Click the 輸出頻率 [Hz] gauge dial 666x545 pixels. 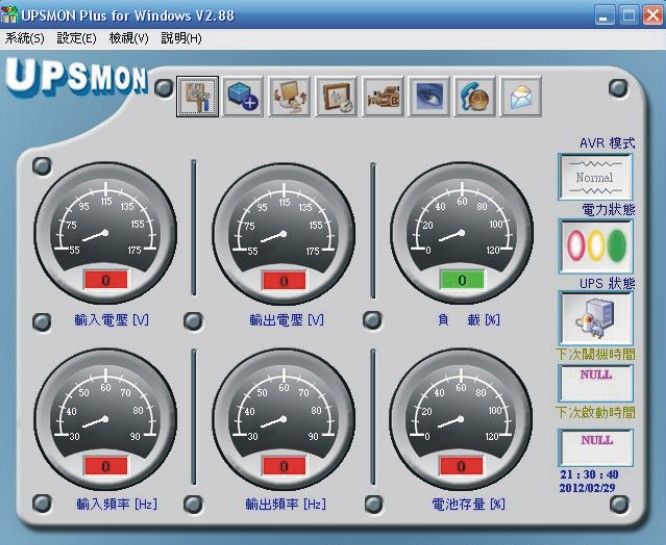point(284,420)
